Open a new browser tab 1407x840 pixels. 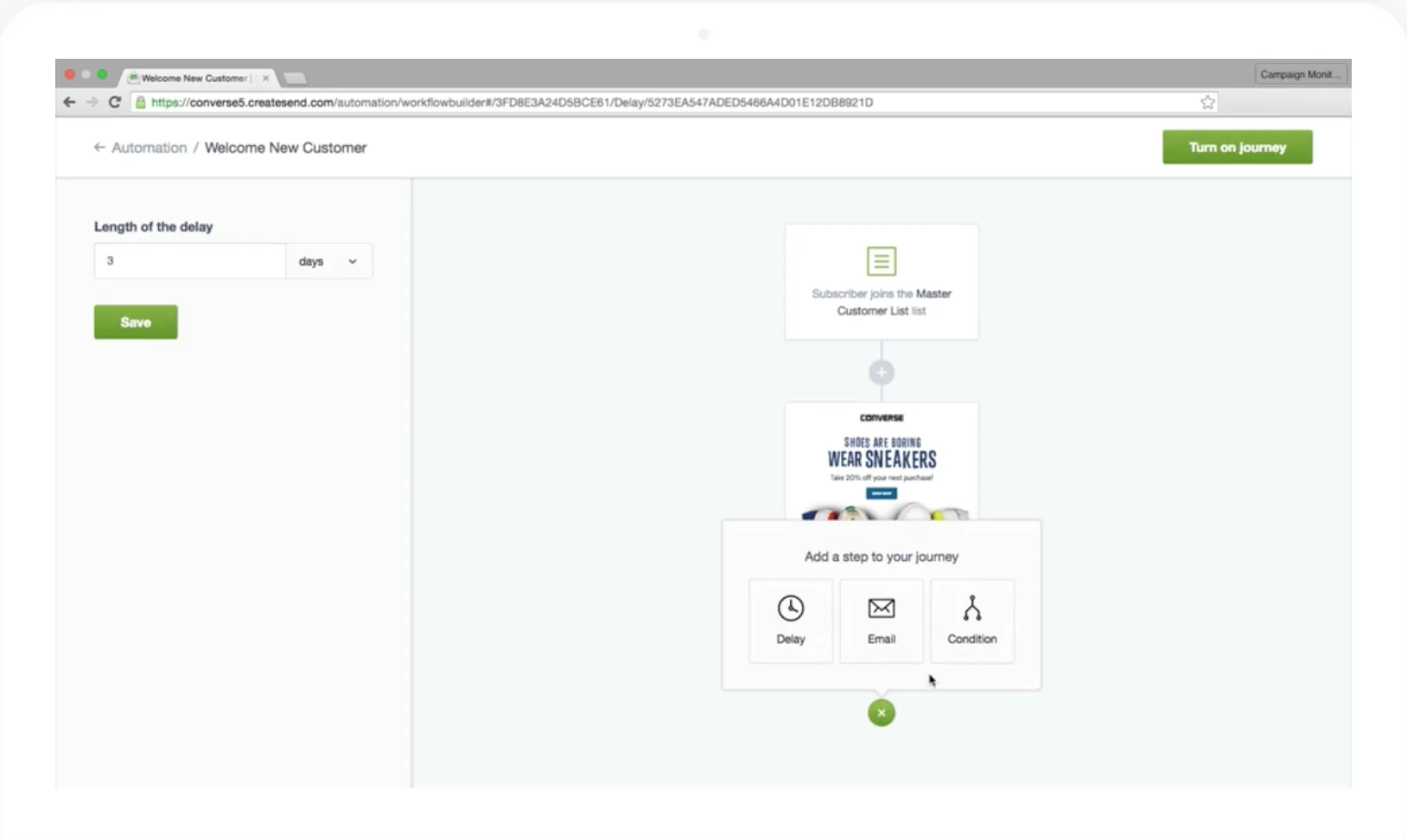click(x=295, y=79)
